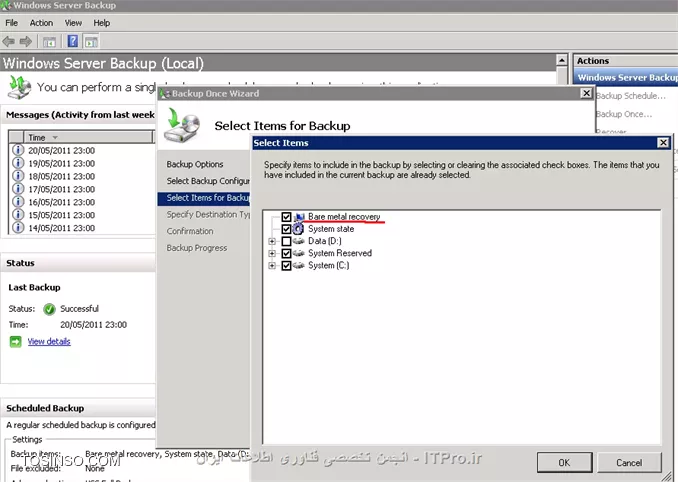Click the Data (D:) drive icon

(299, 241)
